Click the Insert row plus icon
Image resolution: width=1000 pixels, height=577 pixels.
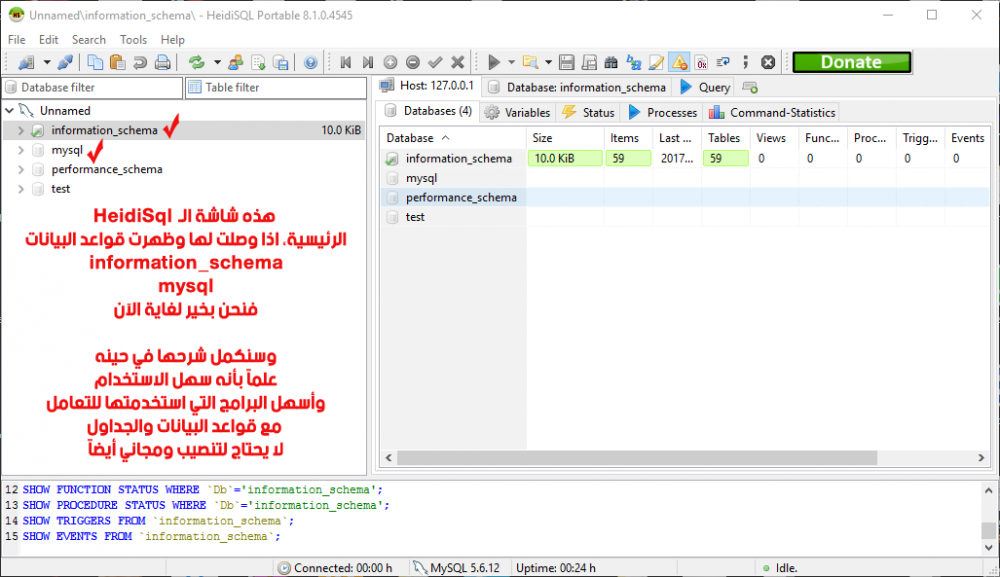pyautogui.click(x=390, y=62)
